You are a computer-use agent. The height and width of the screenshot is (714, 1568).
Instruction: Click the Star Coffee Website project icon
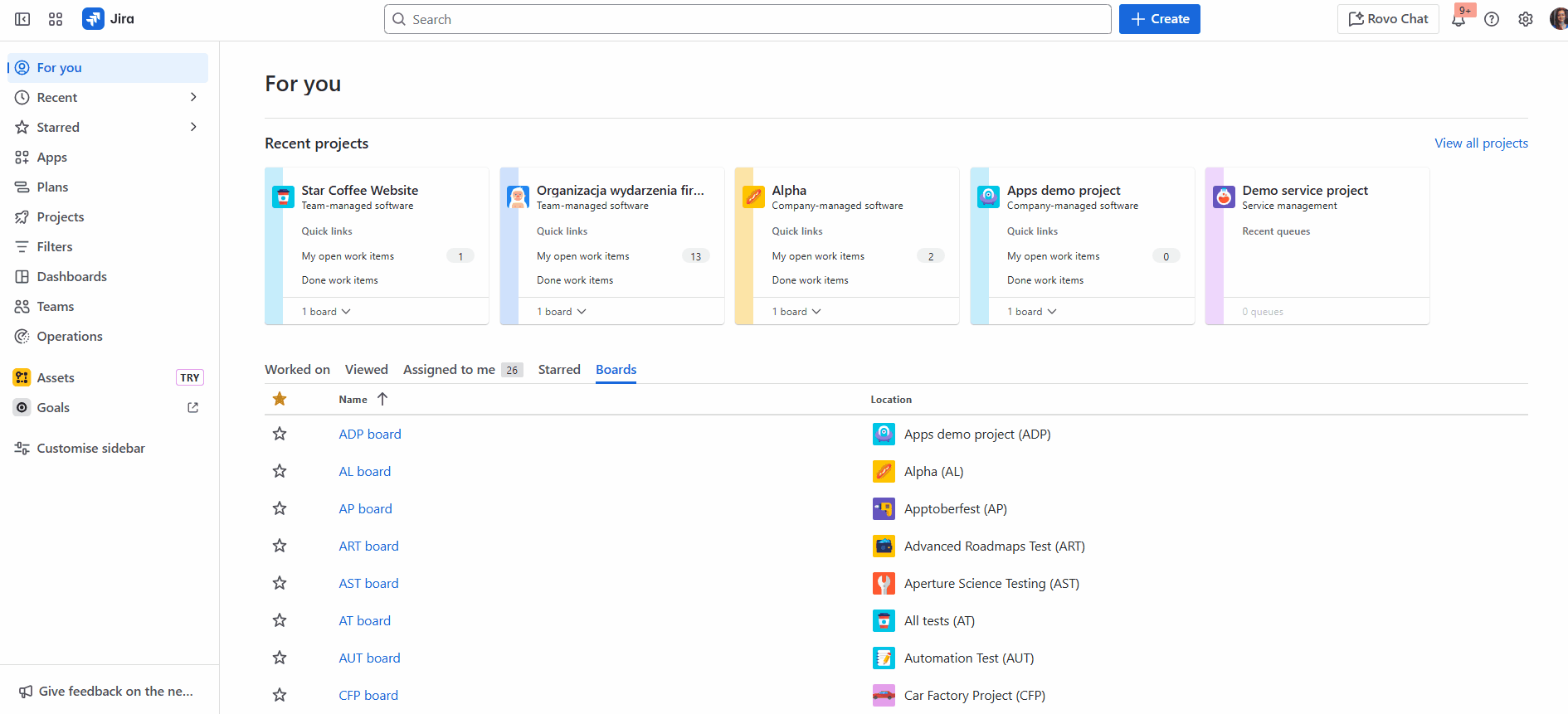[x=283, y=197]
